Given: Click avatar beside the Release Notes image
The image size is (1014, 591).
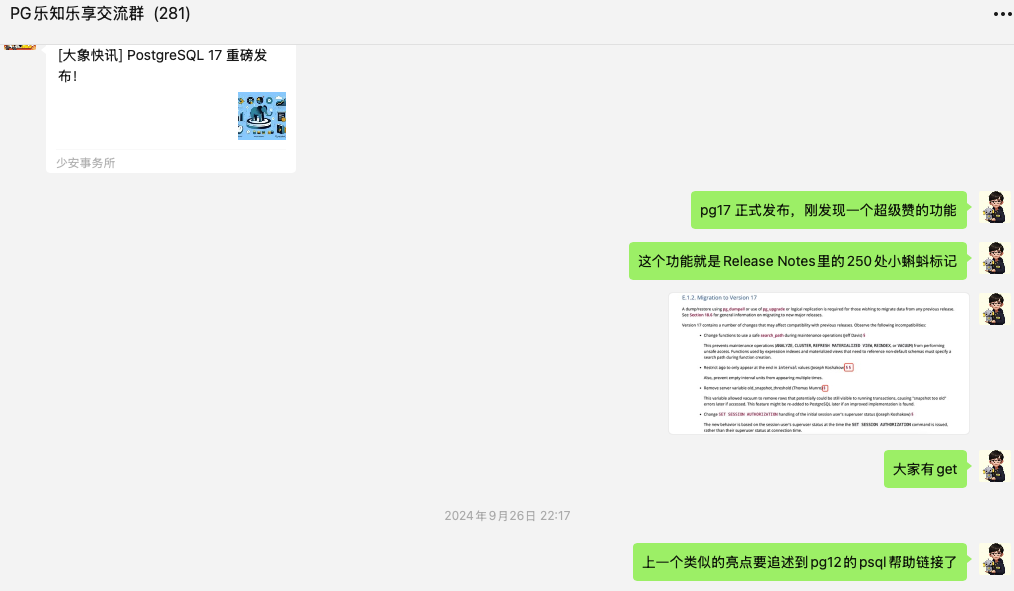Looking at the screenshot, I should tap(995, 309).
